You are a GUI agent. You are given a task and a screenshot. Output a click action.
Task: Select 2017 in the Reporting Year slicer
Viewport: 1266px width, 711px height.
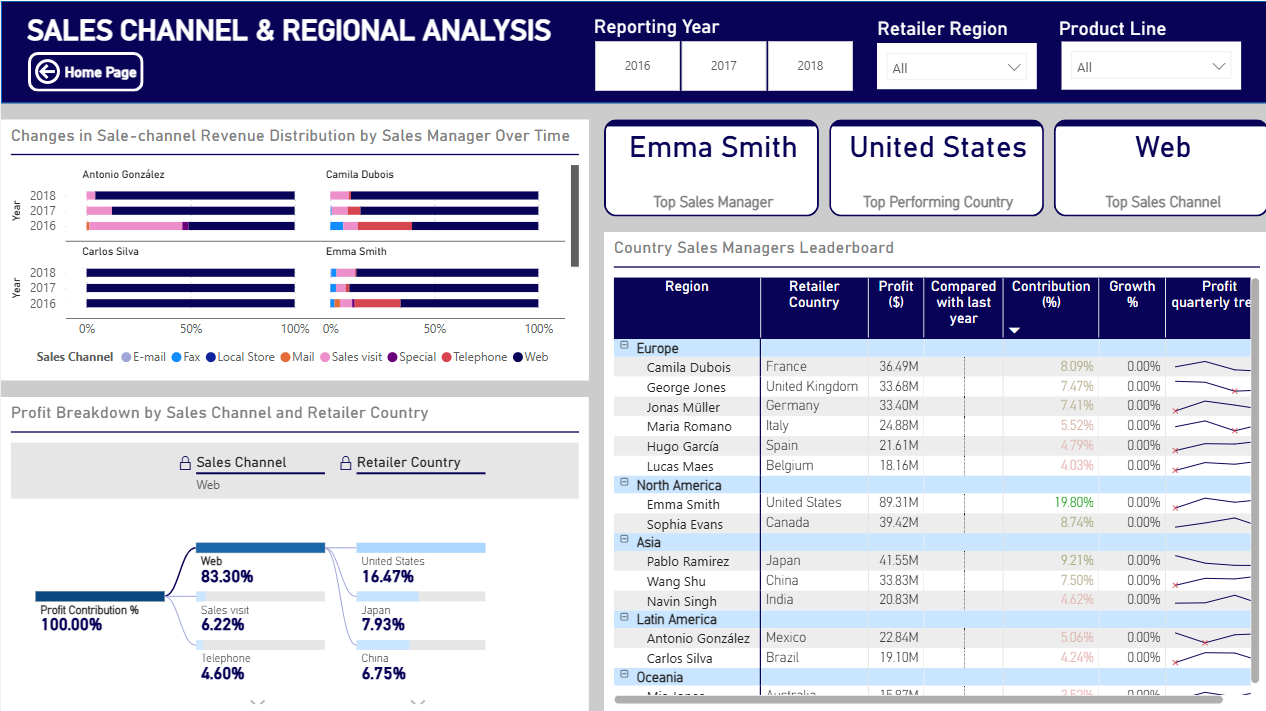coord(724,66)
